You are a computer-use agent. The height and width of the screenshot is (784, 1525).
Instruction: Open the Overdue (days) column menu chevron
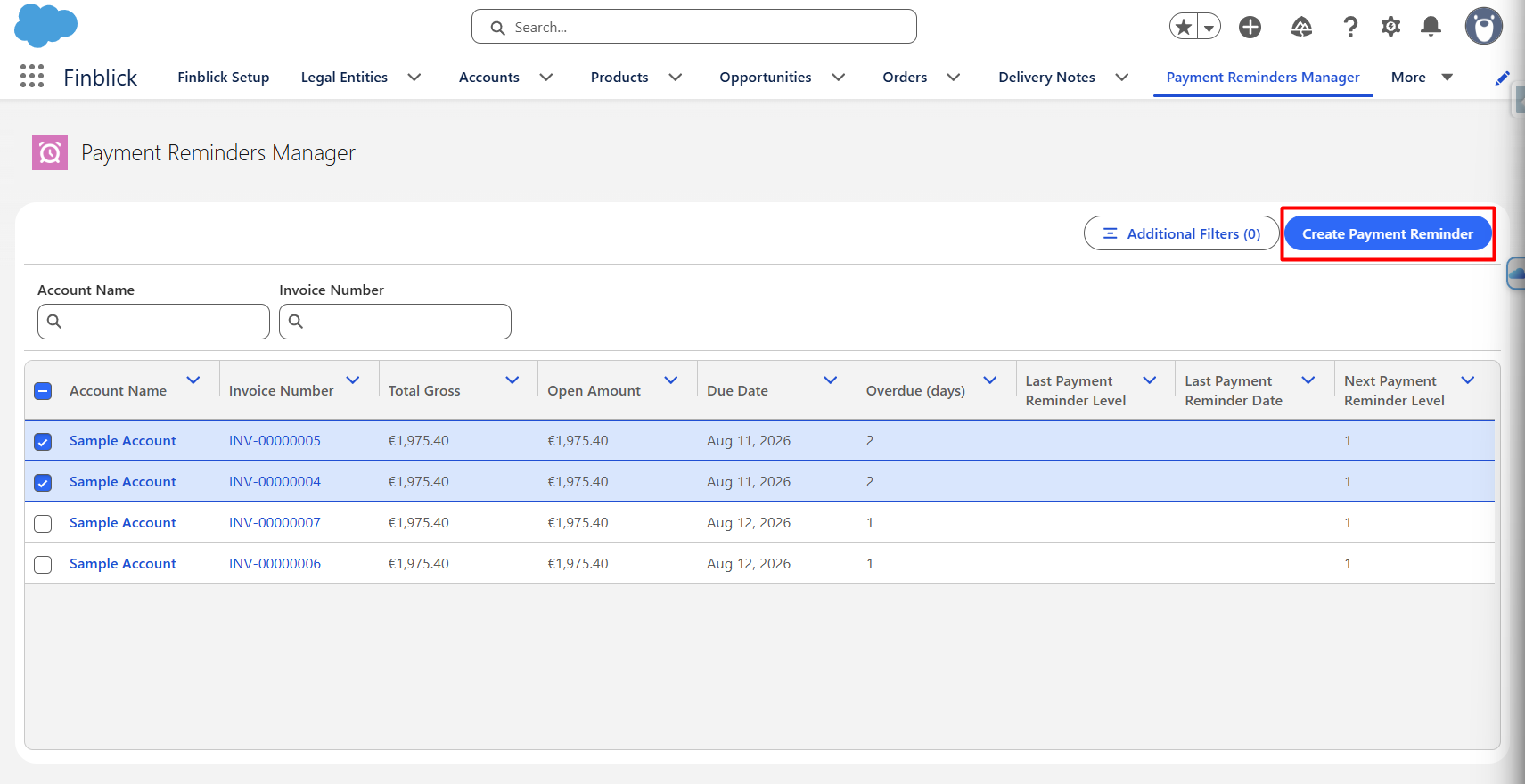click(990, 380)
